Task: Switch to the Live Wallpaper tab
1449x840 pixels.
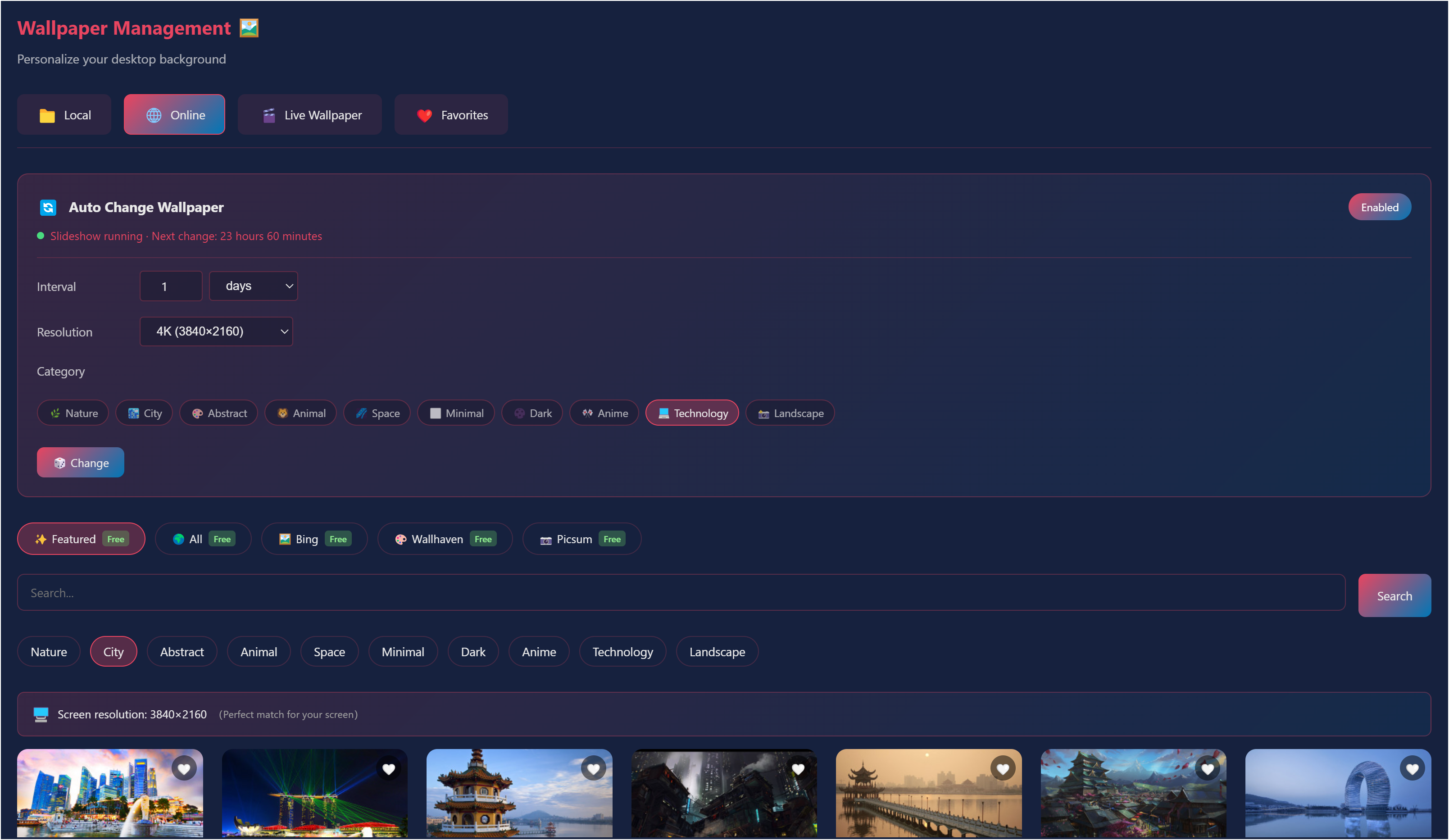Action: pos(310,115)
